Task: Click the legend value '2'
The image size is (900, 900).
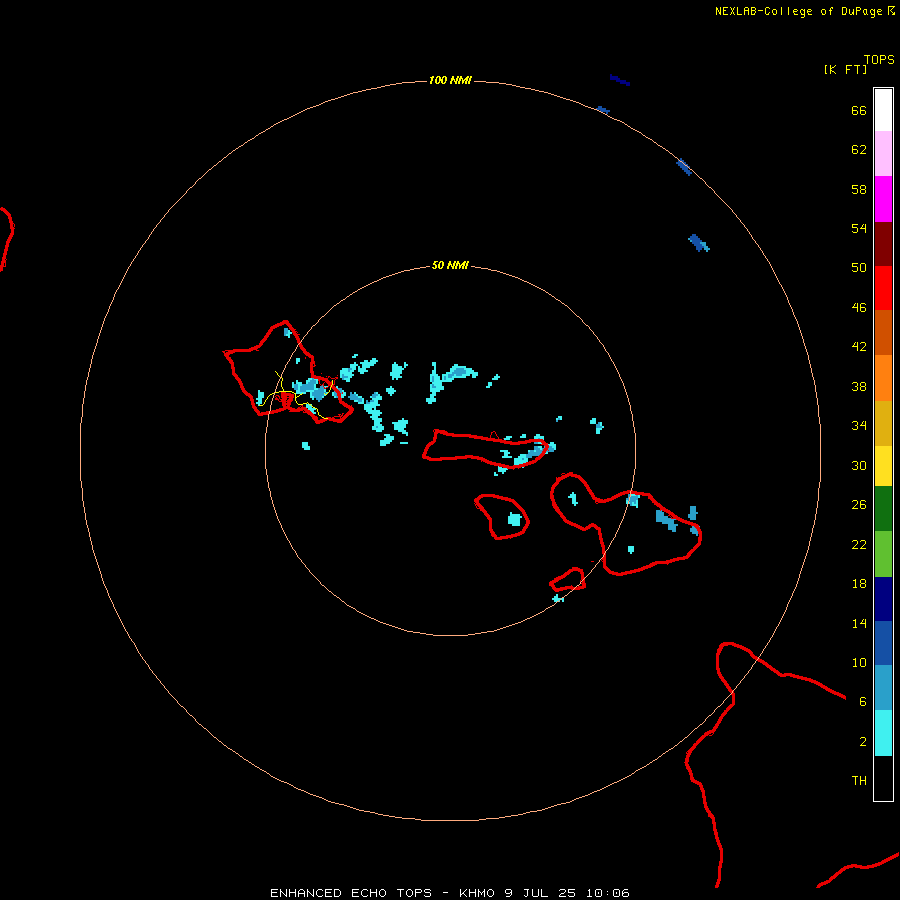Action: coord(863,742)
